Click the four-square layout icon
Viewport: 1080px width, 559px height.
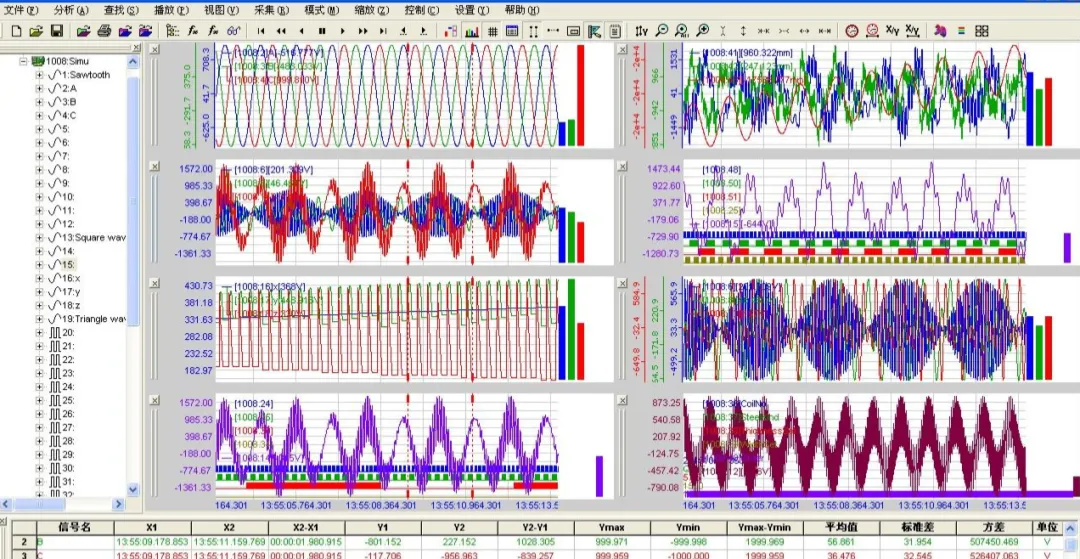coord(982,31)
